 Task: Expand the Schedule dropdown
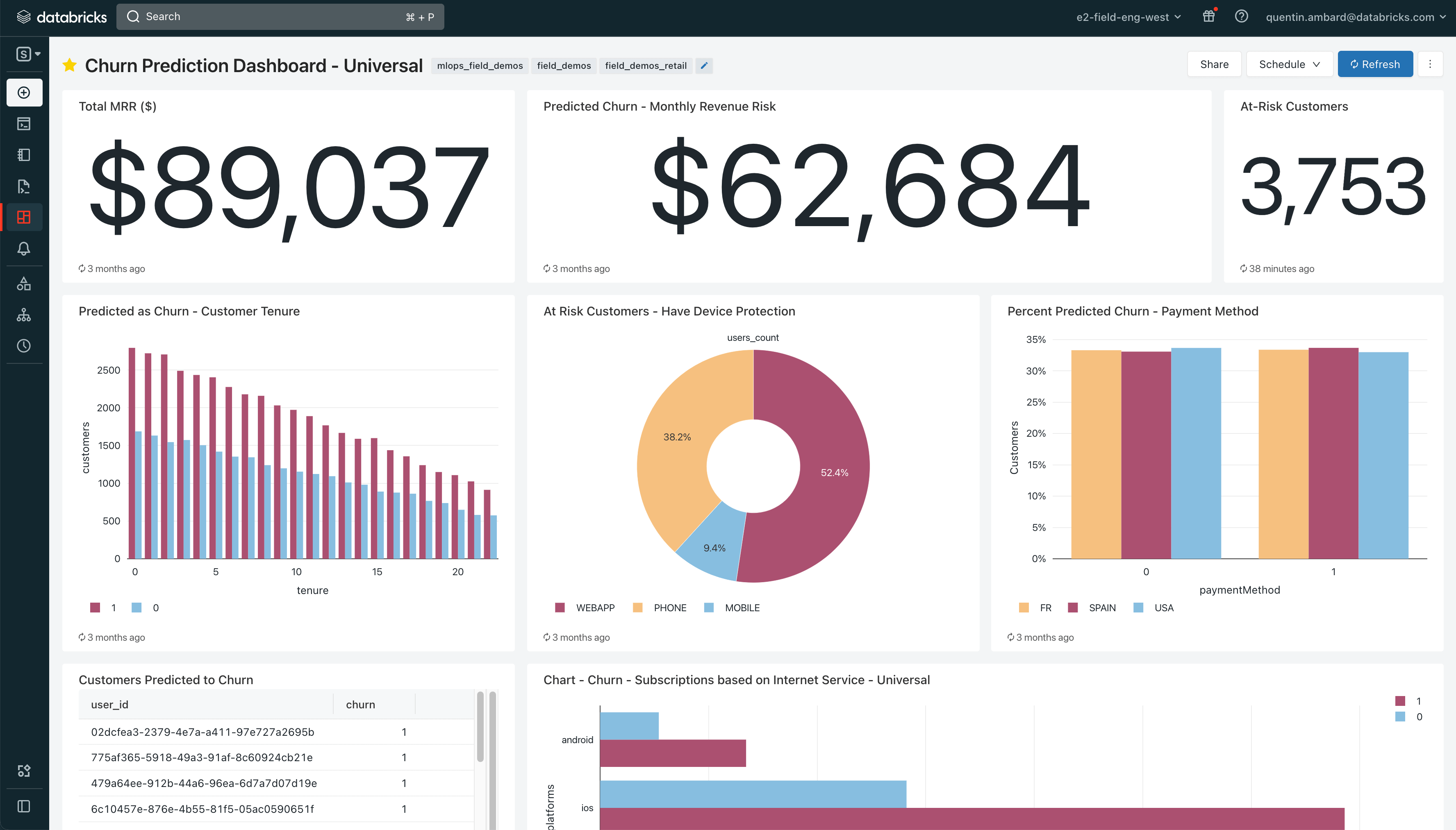[1289, 64]
